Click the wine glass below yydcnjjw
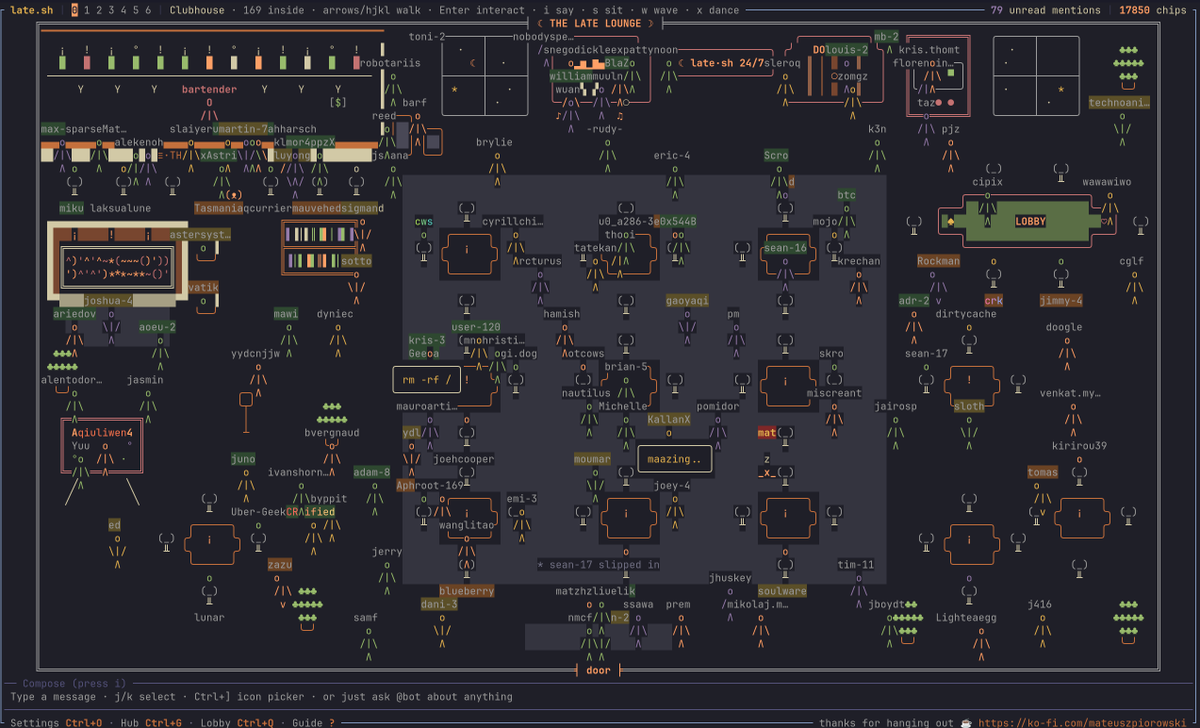Screen dimensions: 1200x728 click(246, 412)
